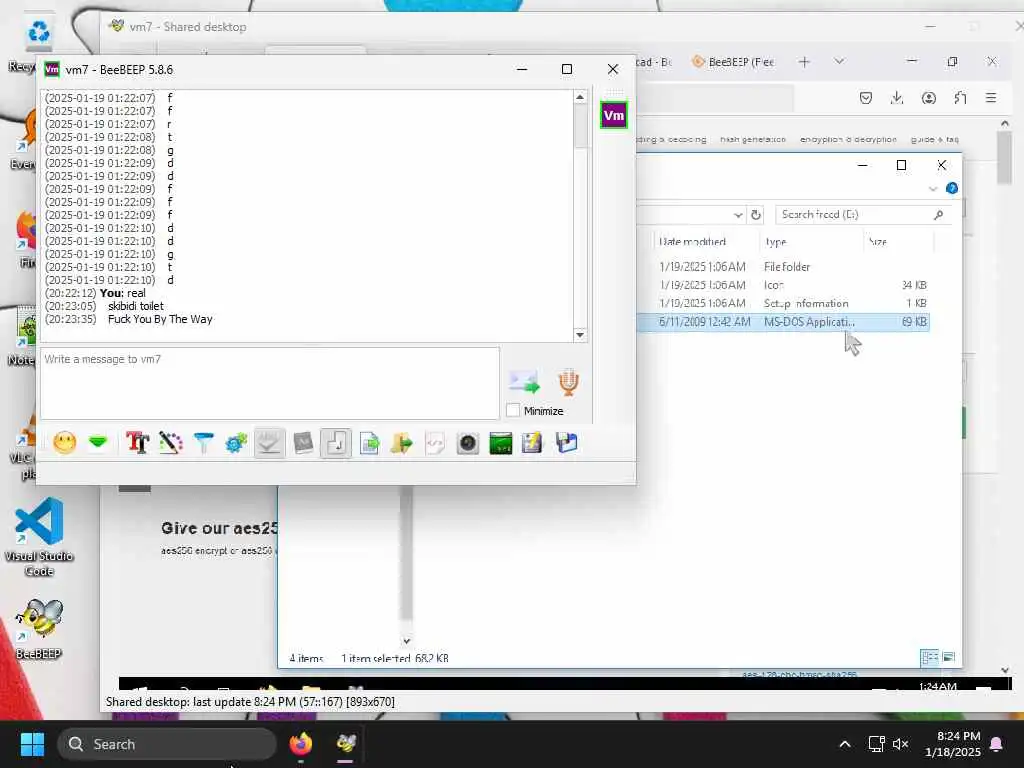Image resolution: width=1024 pixels, height=768 pixels.
Task: Click the blue funnel filter icon
Action: [x=204, y=443]
